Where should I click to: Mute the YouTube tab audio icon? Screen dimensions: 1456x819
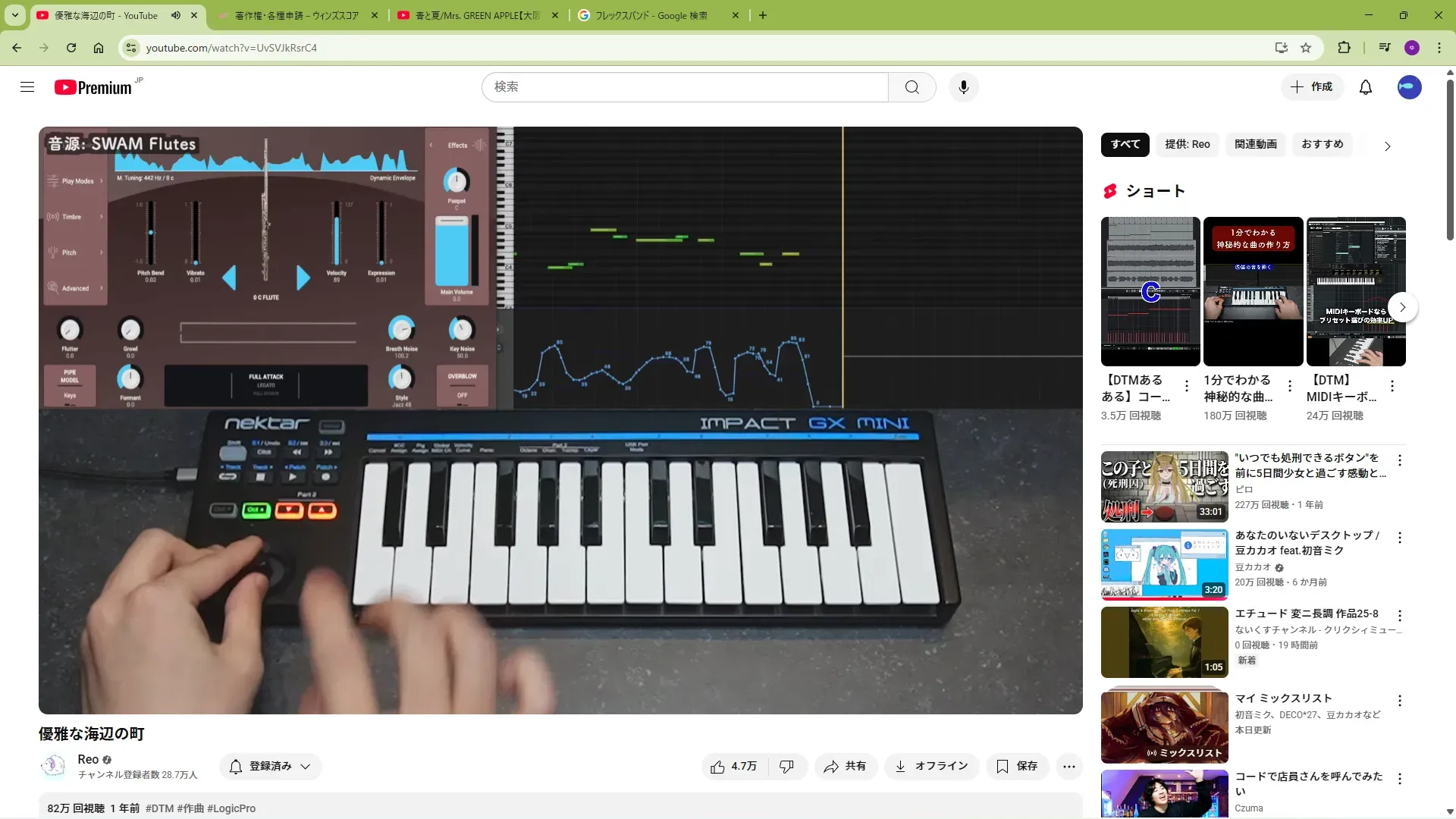click(x=176, y=15)
